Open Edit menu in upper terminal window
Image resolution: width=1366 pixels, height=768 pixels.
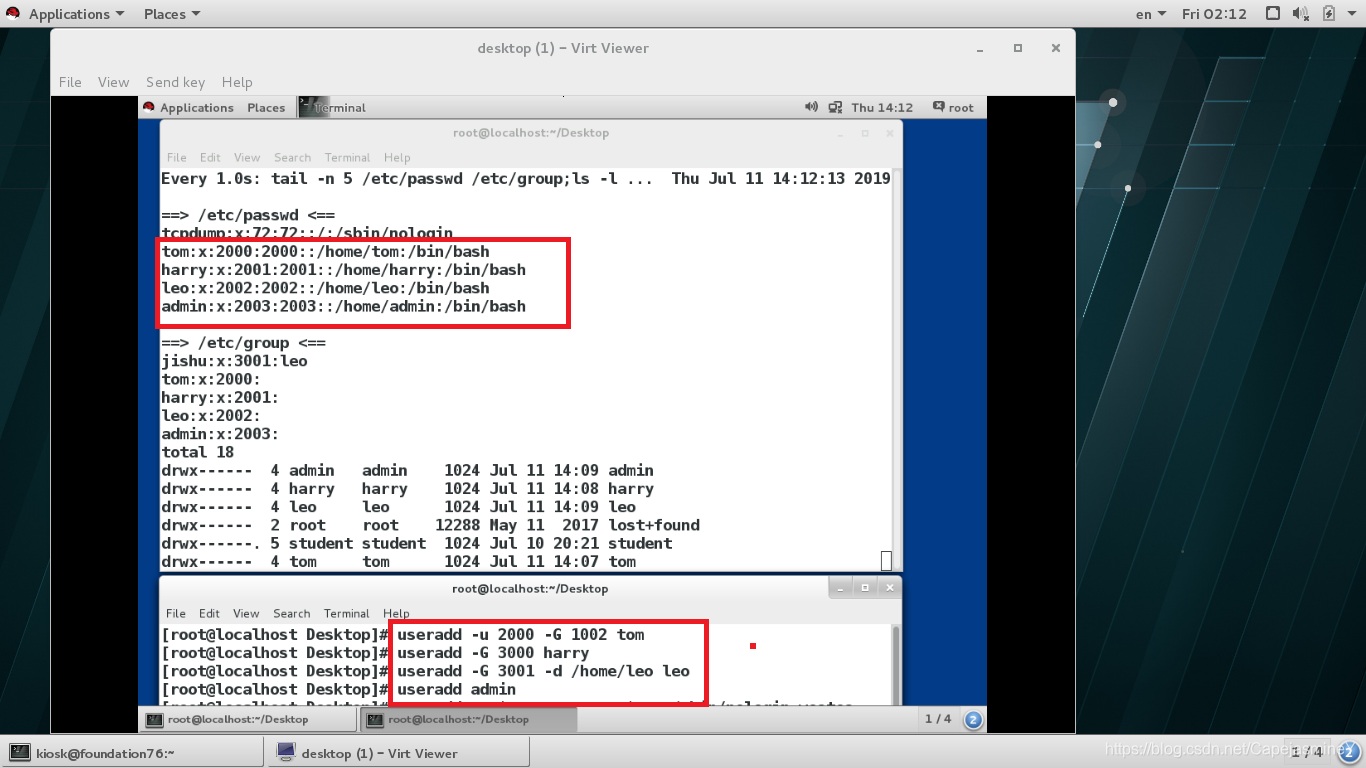pos(210,157)
